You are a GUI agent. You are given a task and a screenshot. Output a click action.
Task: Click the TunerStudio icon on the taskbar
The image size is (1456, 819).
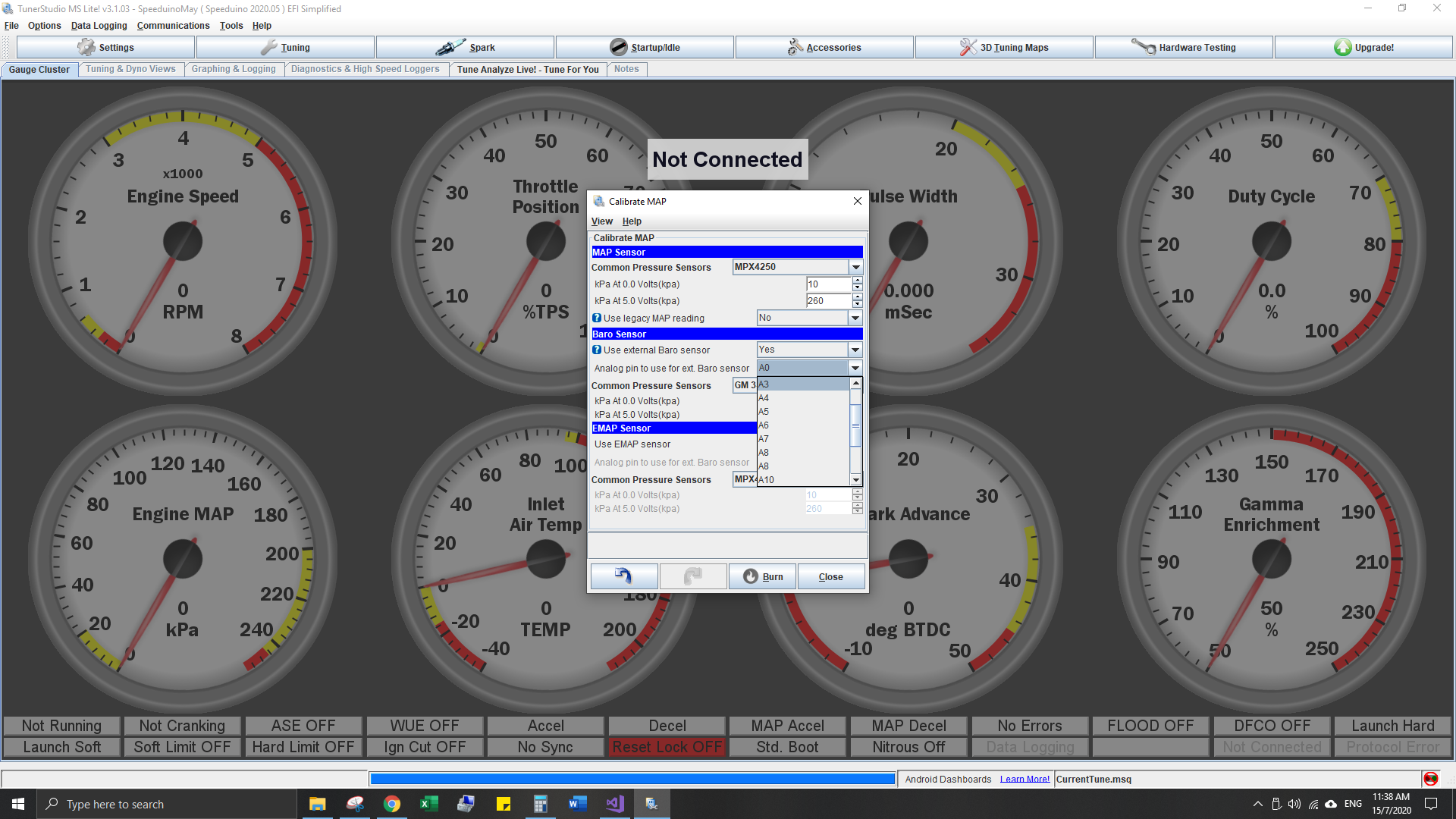[x=651, y=803]
